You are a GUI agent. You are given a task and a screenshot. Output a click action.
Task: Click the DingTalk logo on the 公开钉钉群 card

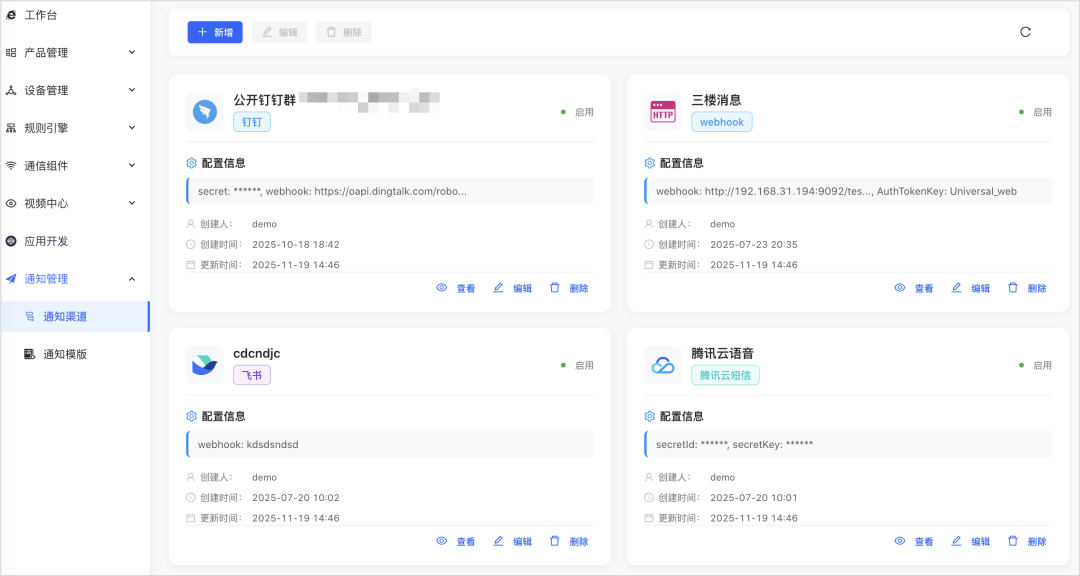pyautogui.click(x=205, y=112)
